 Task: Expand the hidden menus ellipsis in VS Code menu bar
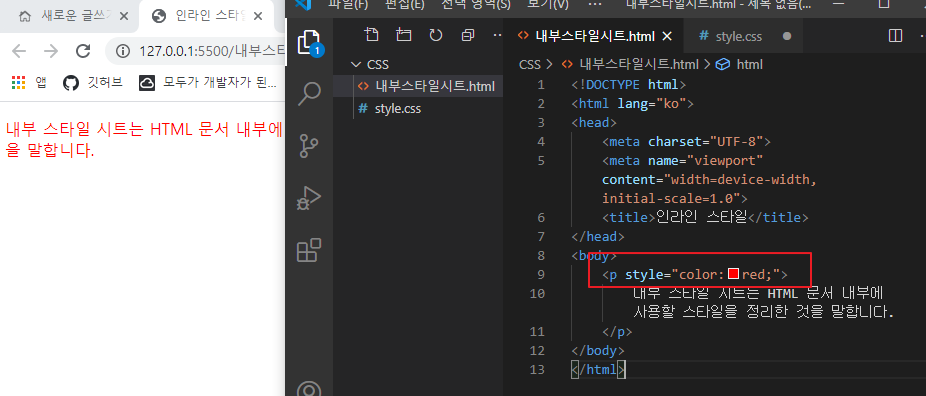[596, 5]
